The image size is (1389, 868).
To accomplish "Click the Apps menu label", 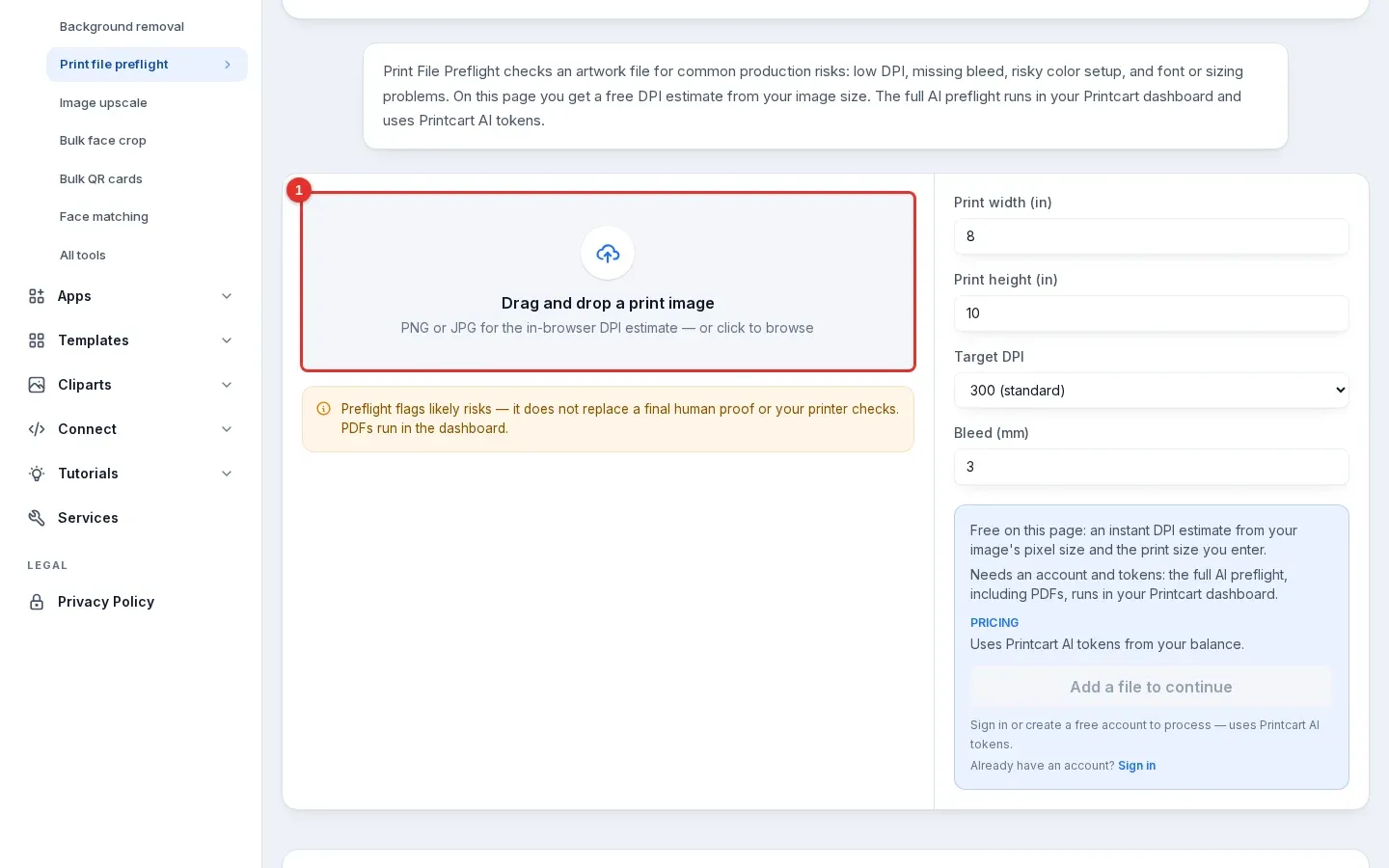I will pyautogui.click(x=74, y=296).
